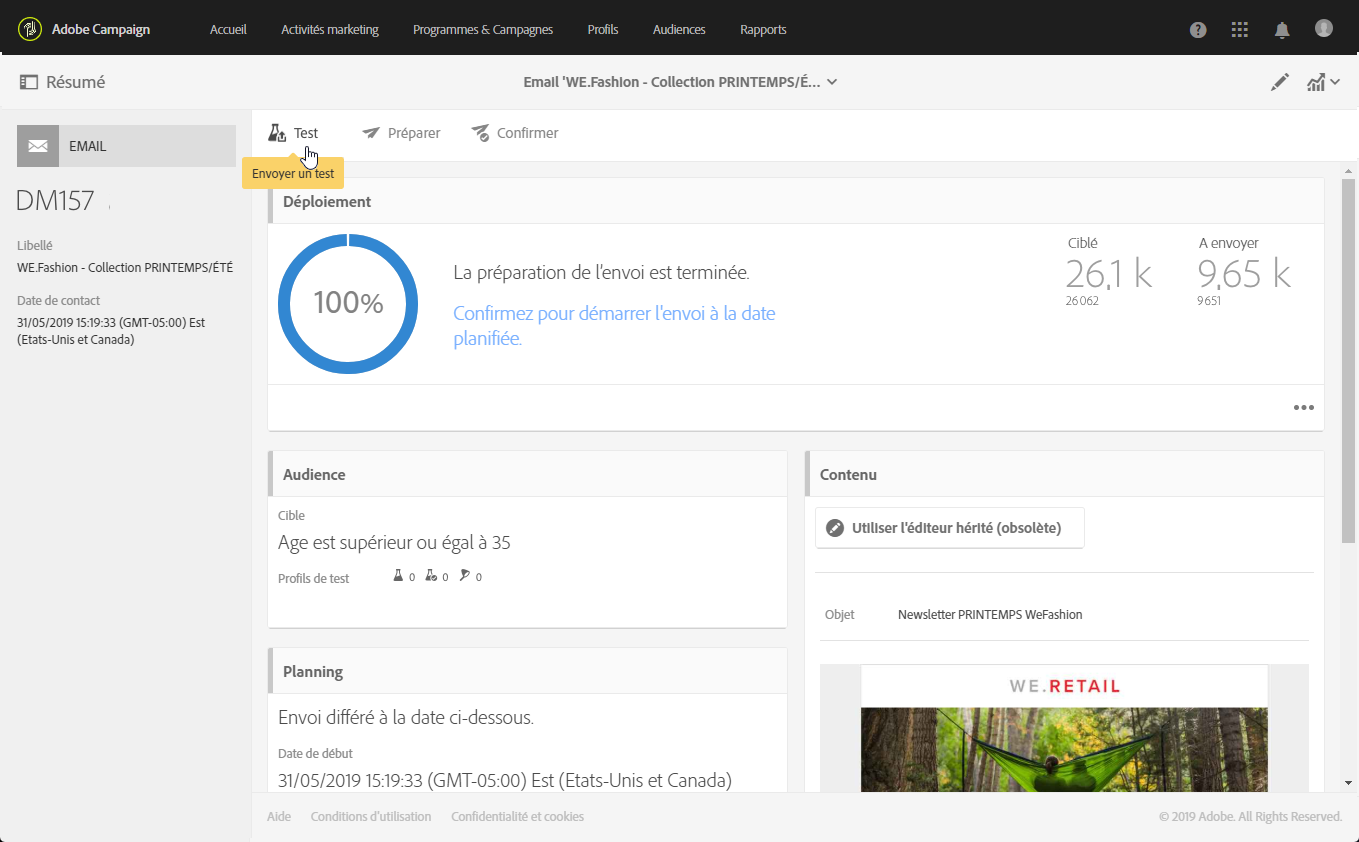The height and width of the screenshot is (842, 1359).
Task: Click the exact targeted count '26 062'
Action: coord(1082,300)
